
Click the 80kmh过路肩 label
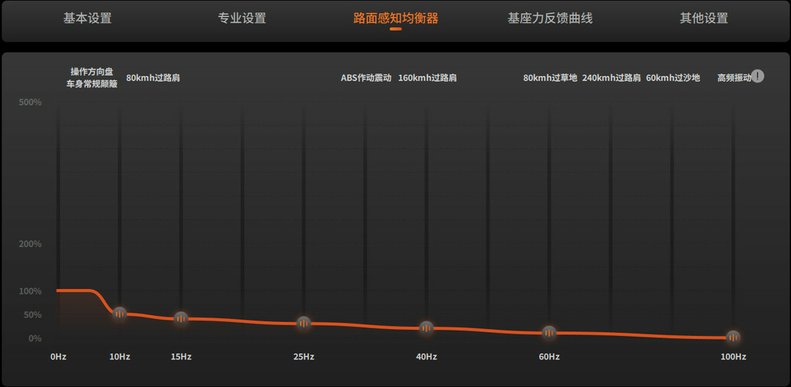coord(153,78)
